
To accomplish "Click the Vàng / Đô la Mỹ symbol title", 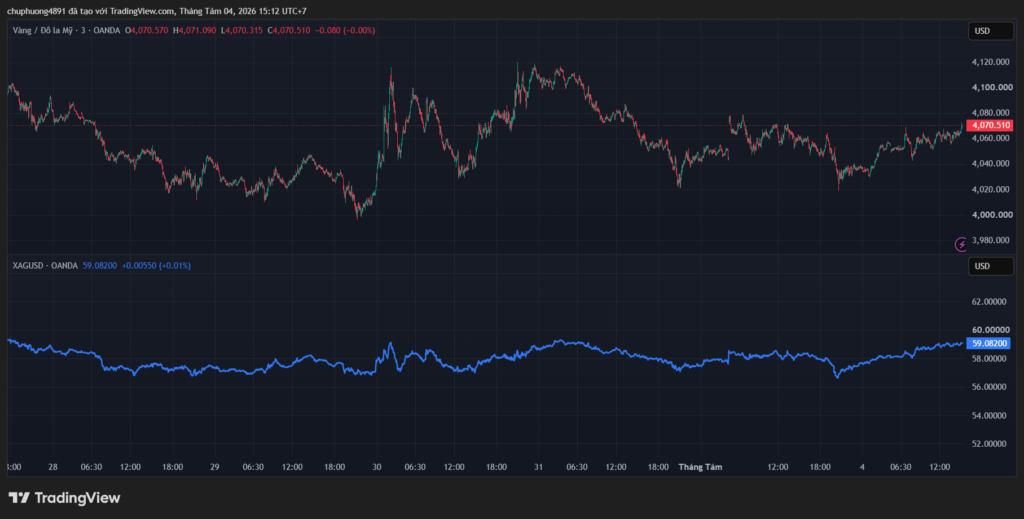I will point(66,30).
